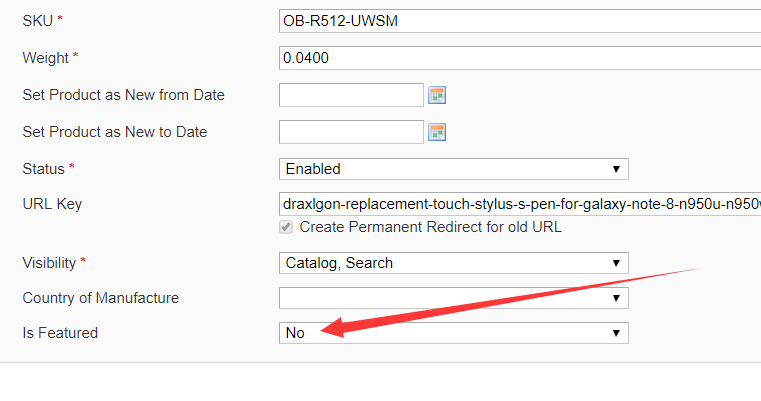Click the "Country of Manufacture" label text
The height and width of the screenshot is (401, 761).
100,298
